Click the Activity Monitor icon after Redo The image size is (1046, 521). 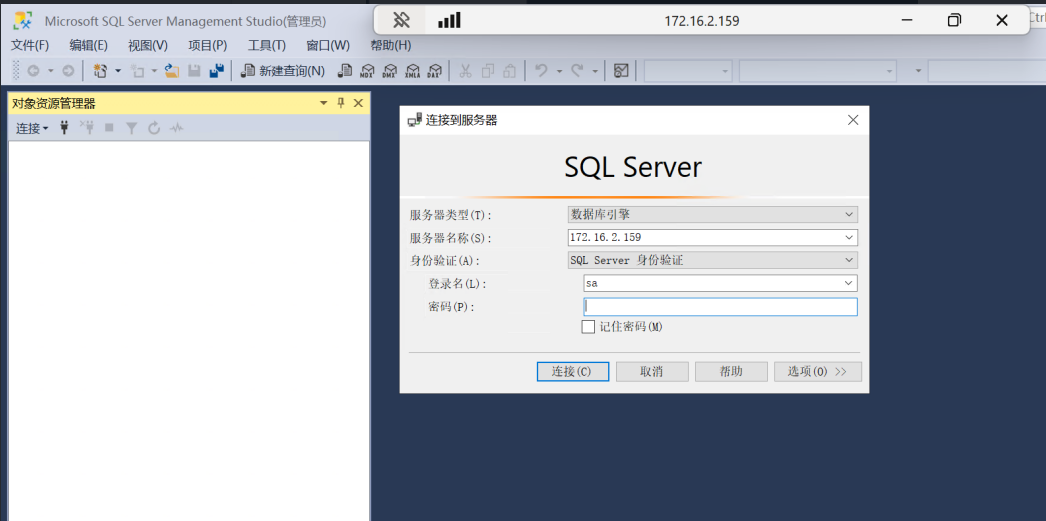(621, 71)
